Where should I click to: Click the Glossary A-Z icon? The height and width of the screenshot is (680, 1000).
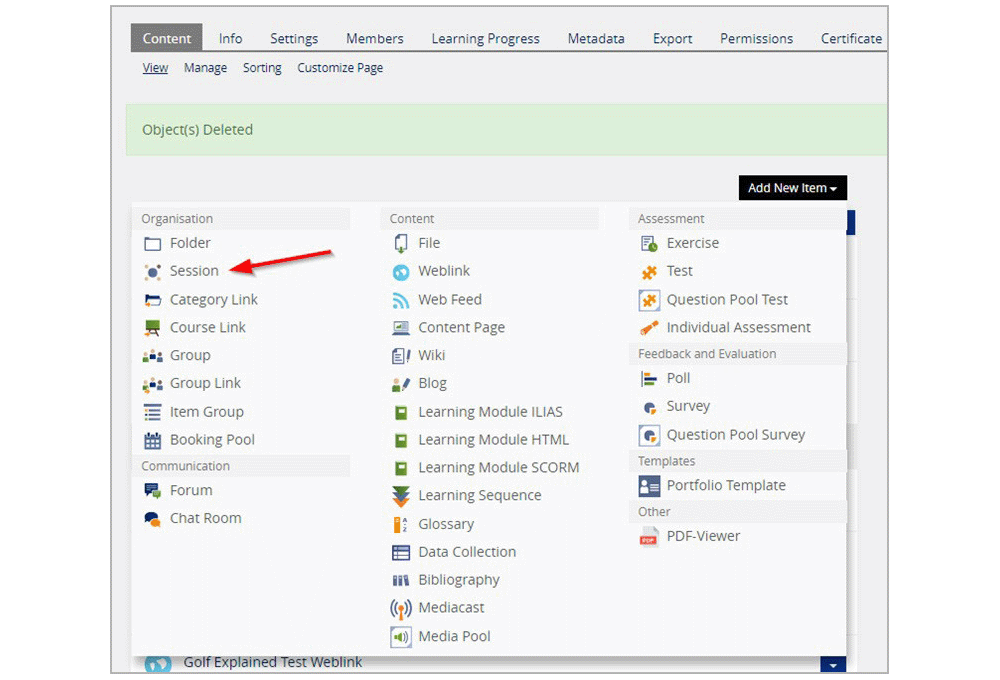point(401,524)
